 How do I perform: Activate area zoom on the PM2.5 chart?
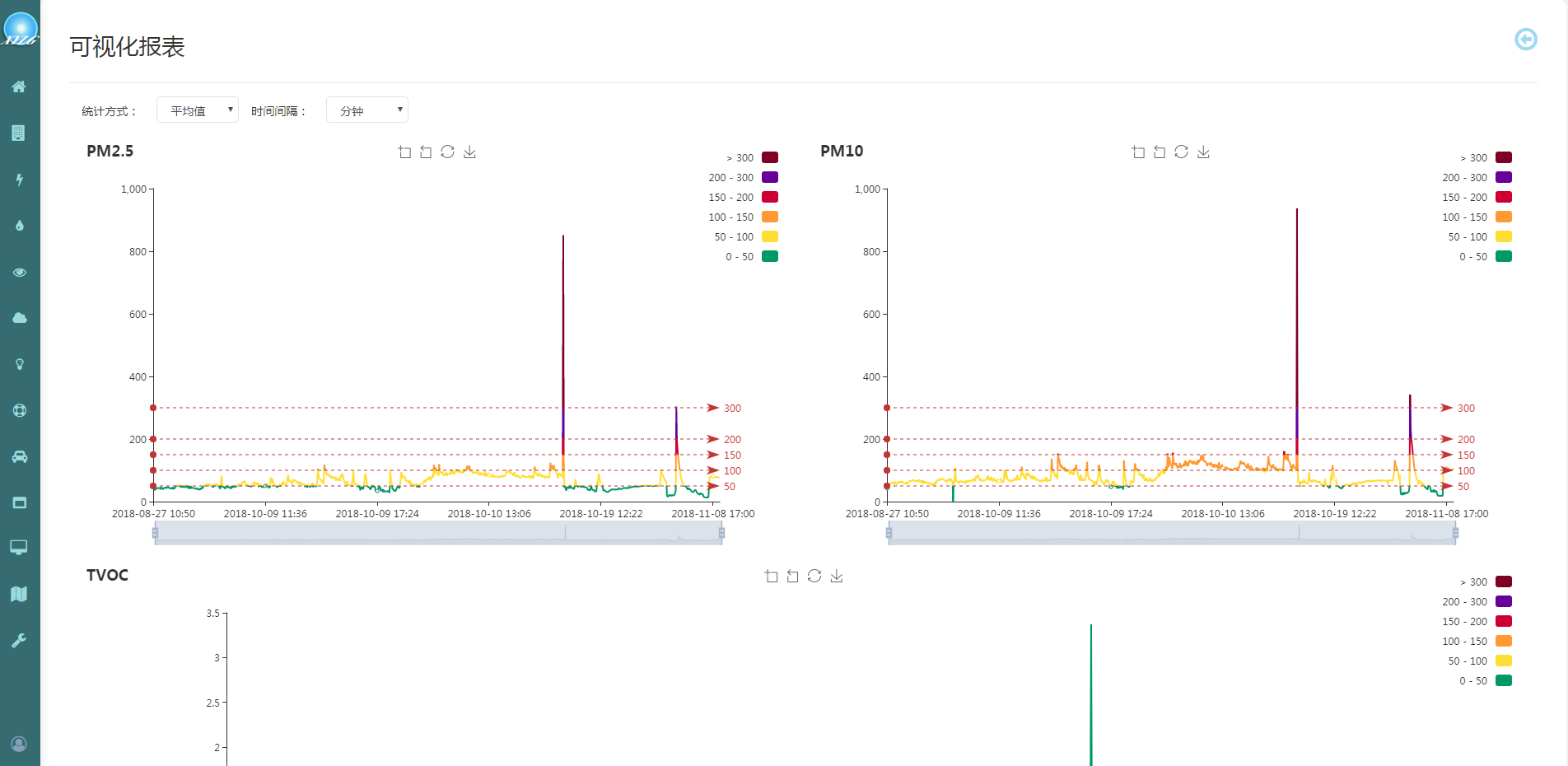[404, 152]
